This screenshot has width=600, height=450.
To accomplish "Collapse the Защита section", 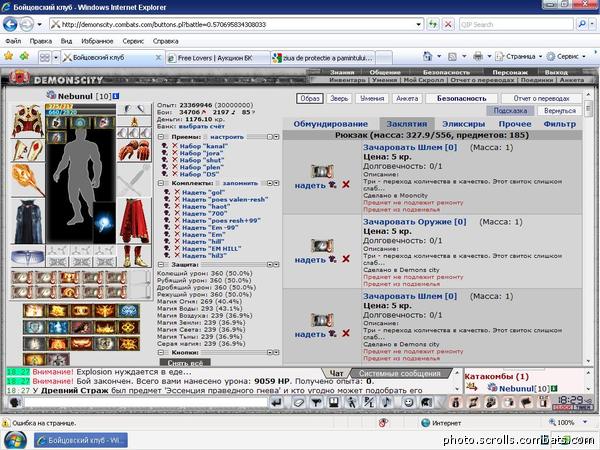I will 161,264.
